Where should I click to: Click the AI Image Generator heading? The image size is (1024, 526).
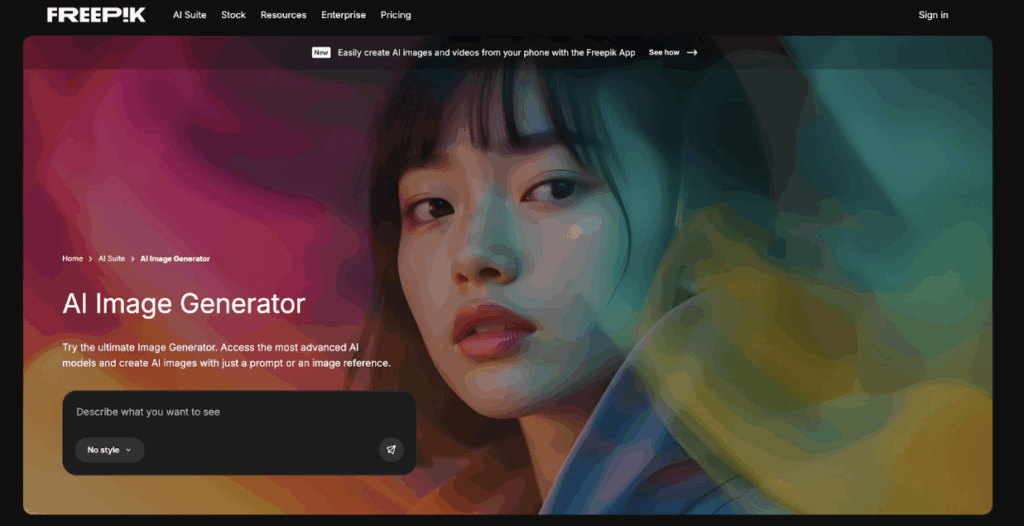pyautogui.click(x=183, y=303)
